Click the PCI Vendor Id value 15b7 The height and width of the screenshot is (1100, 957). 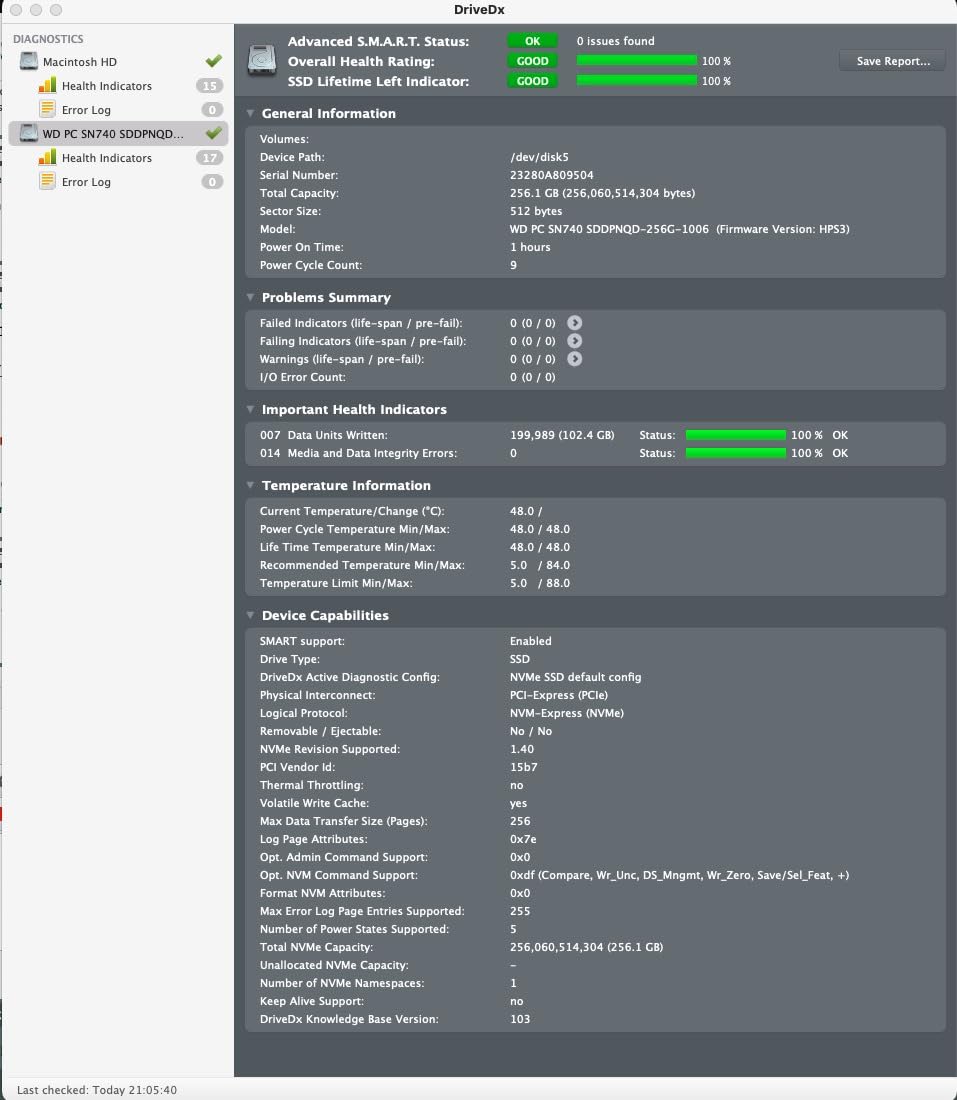523,767
